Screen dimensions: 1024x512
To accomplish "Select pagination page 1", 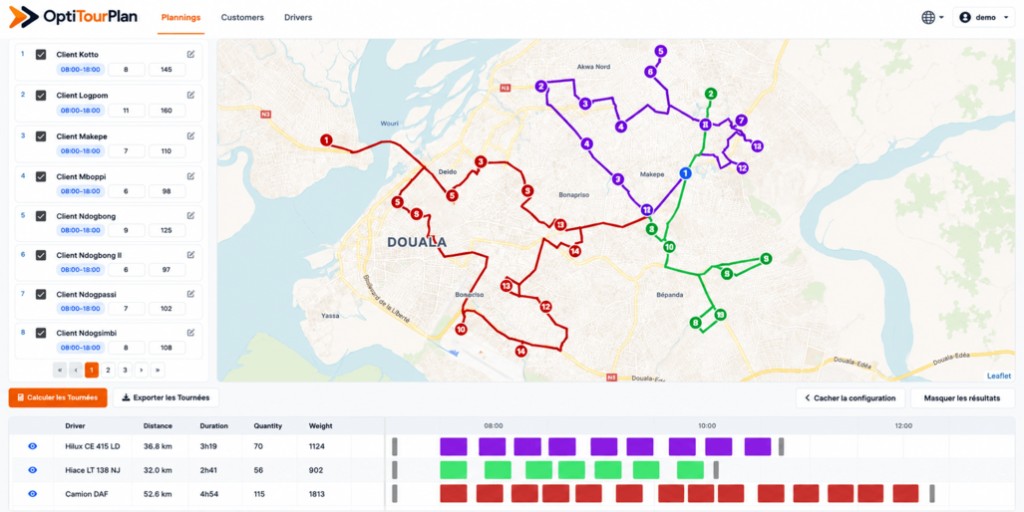I will [92, 370].
